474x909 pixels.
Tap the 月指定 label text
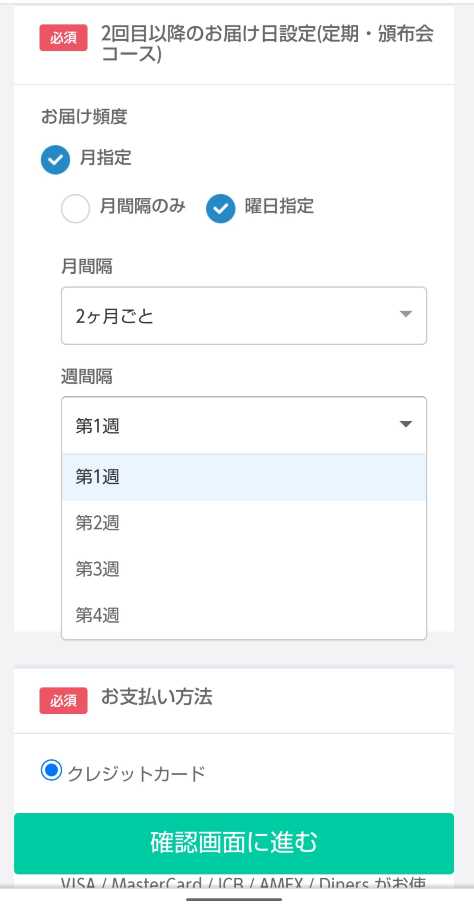(x=105, y=158)
